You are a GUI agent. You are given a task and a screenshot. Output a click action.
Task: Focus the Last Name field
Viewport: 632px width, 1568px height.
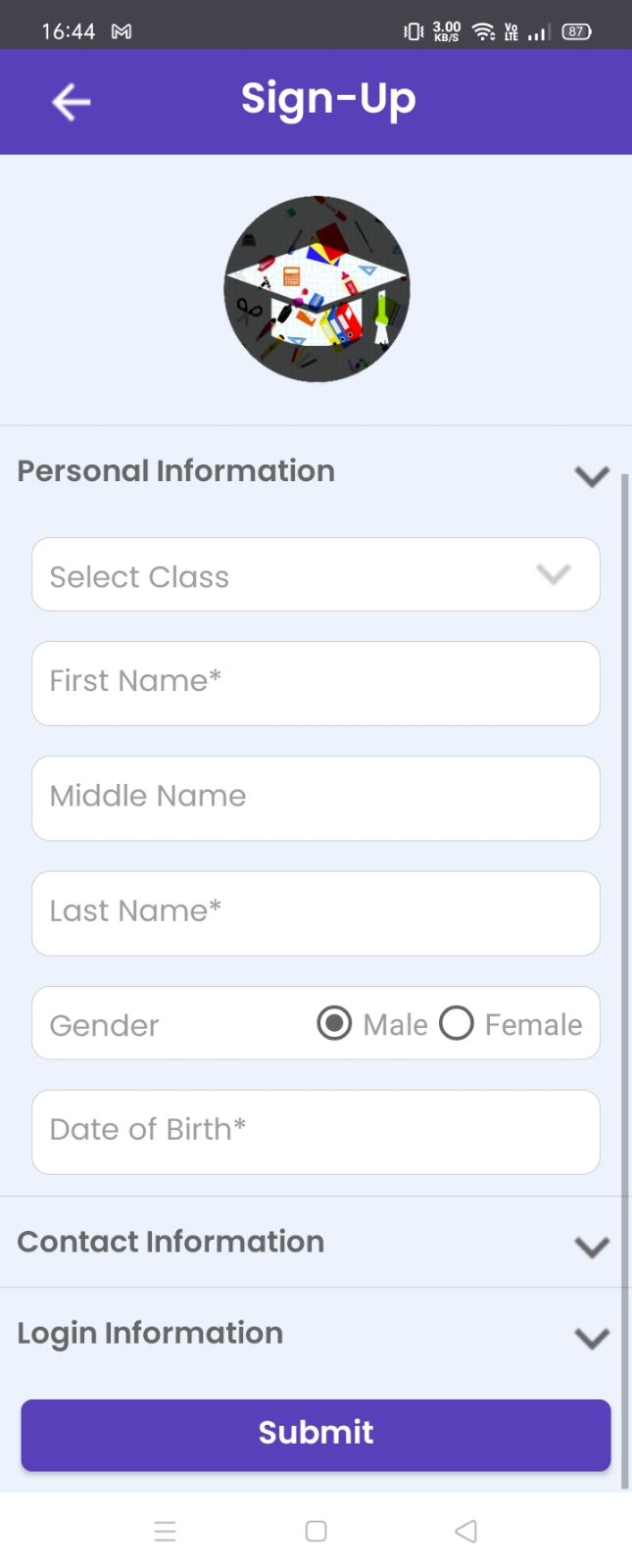point(316,913)
